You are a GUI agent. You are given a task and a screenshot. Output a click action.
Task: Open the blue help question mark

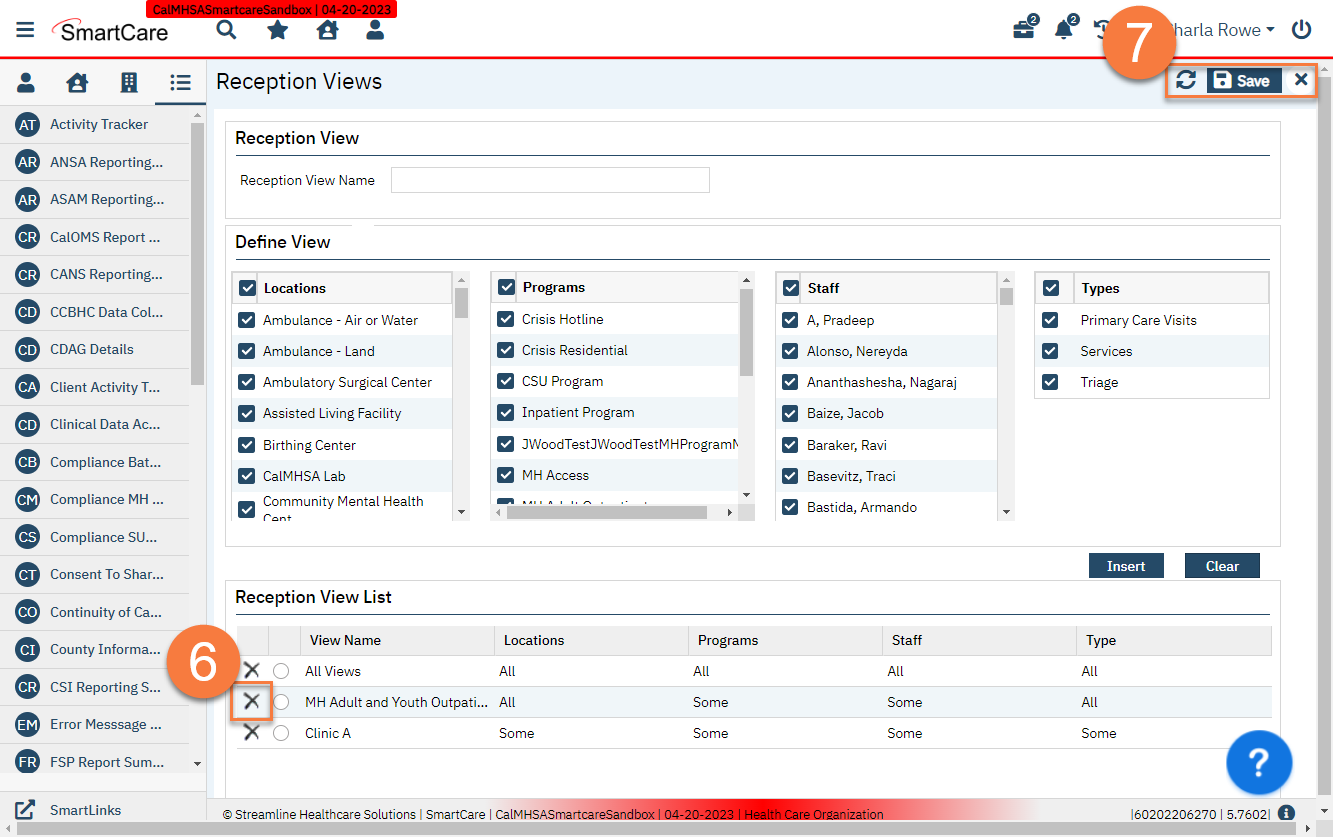pyautogui.click(x=1259, y=762)
